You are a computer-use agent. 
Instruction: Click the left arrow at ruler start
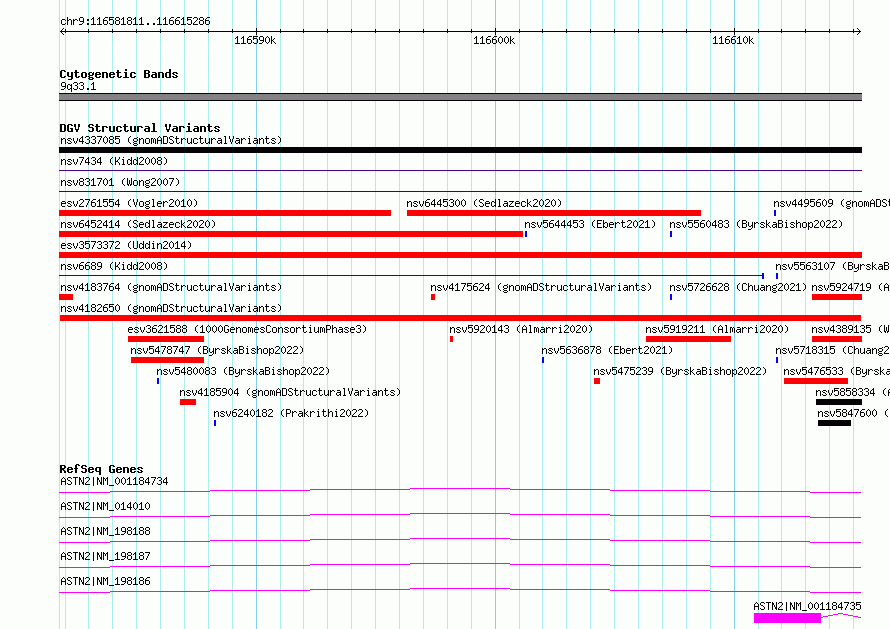[x=62, y=31]
